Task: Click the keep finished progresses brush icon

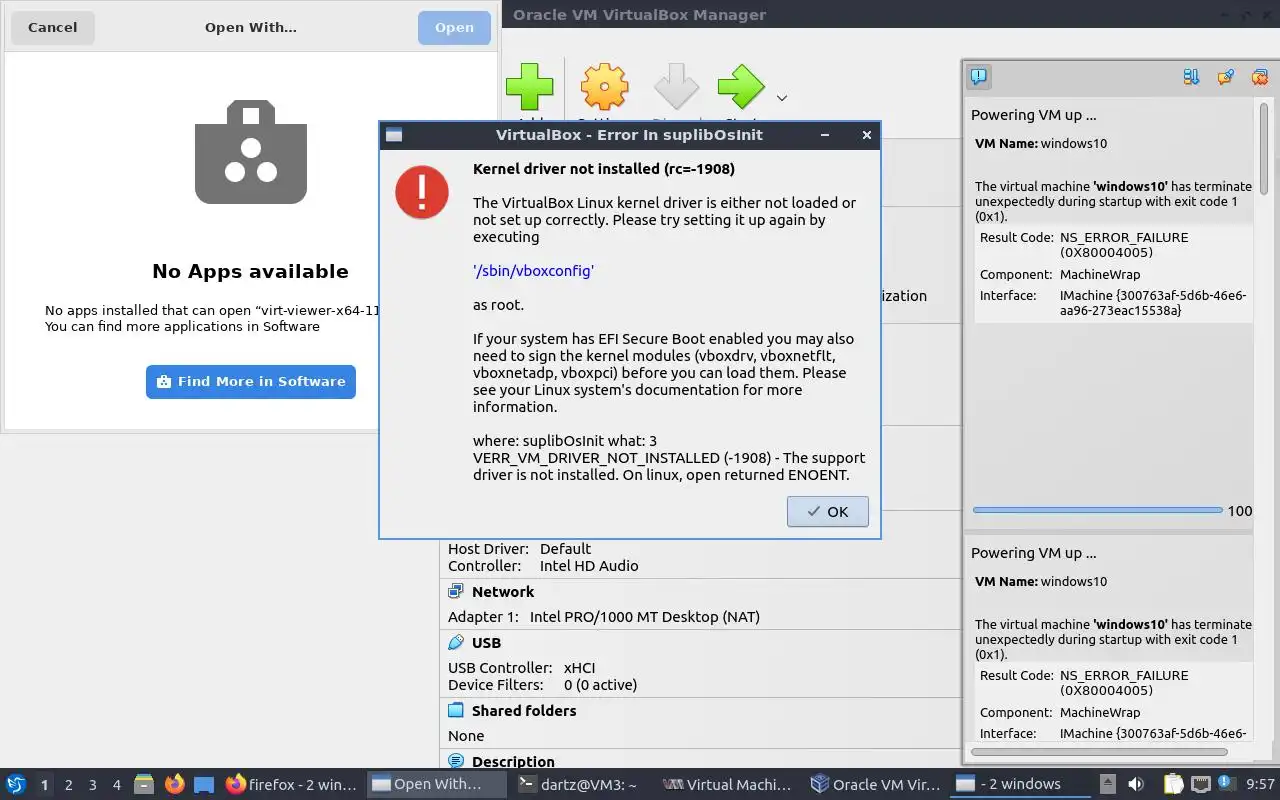Action: (x=1225, y=77)
